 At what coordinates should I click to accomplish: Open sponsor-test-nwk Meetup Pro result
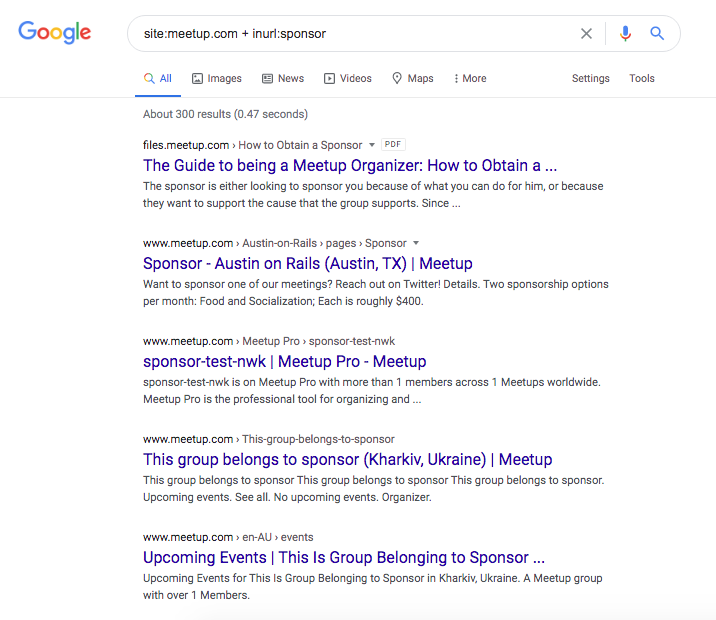point(284,362)
